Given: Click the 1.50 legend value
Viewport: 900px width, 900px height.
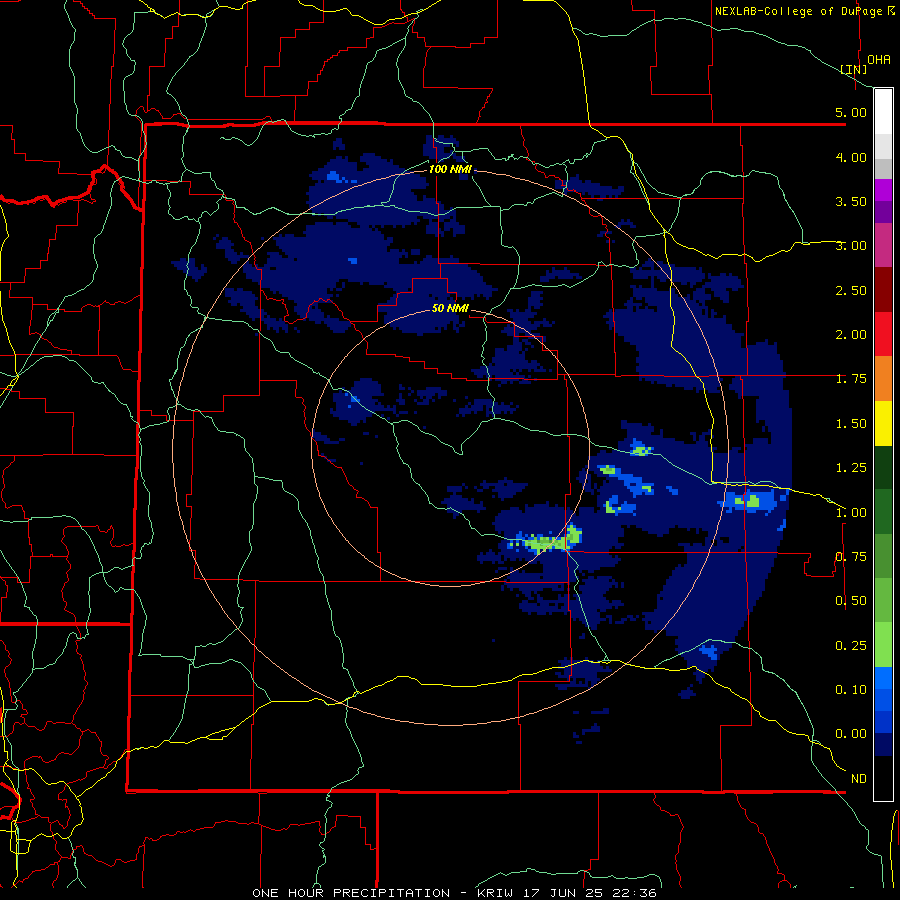Looking at the screenshot, I should tap(851, 424).
